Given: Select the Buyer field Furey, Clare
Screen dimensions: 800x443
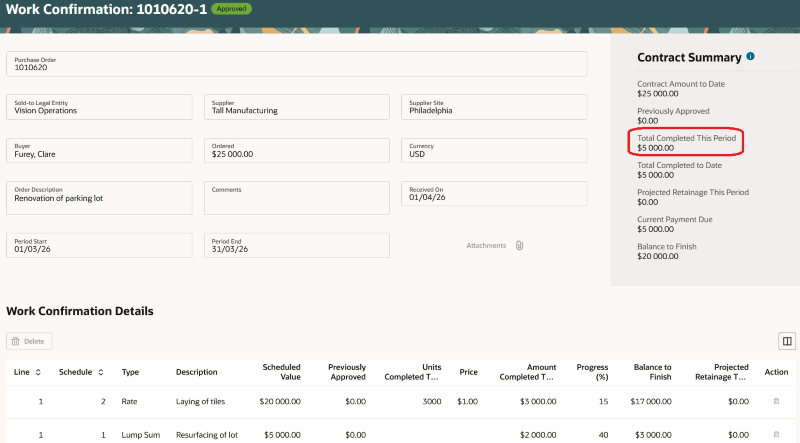Looking at the screenshot, I should point(99,151).
